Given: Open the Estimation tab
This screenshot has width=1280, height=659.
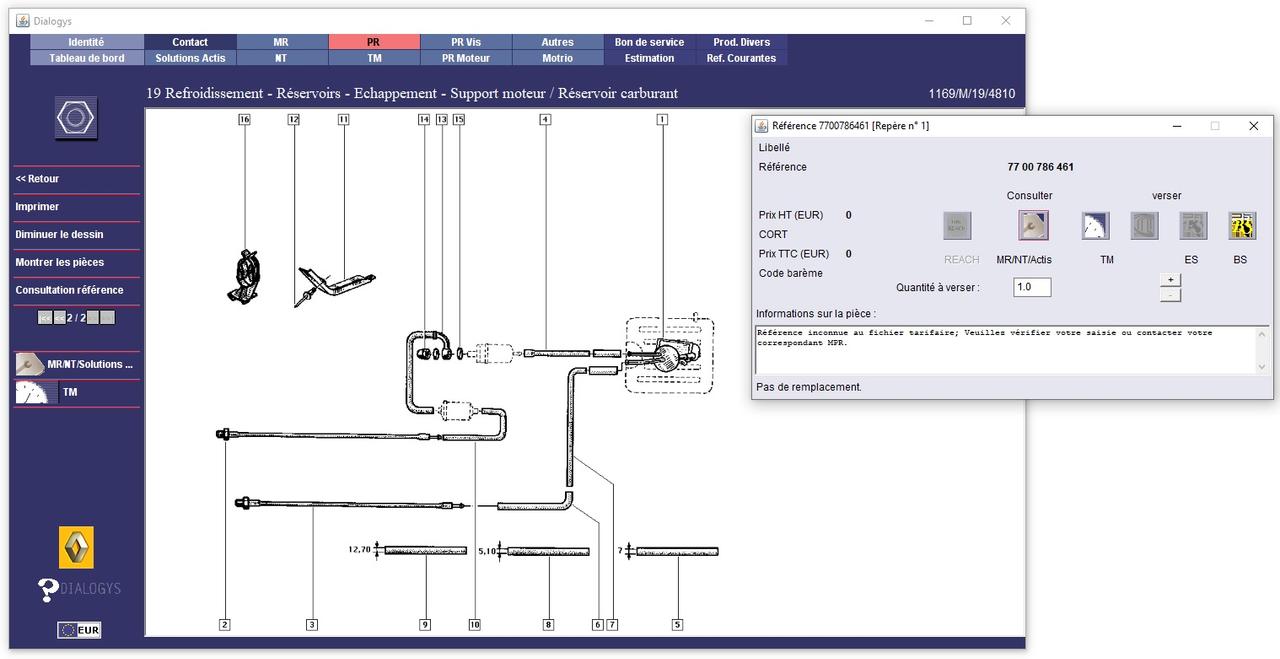Looking at the screenshot, I should click(650, 58).
